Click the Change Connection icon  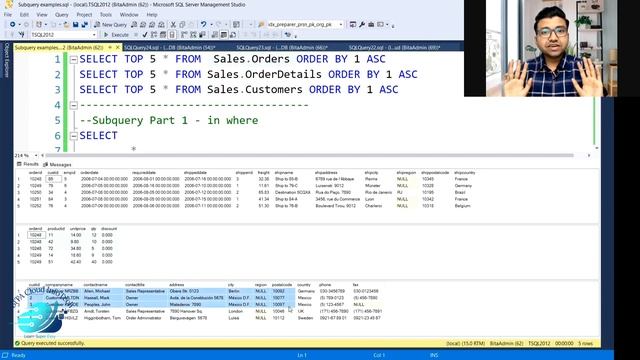click(x=21, y=35)
